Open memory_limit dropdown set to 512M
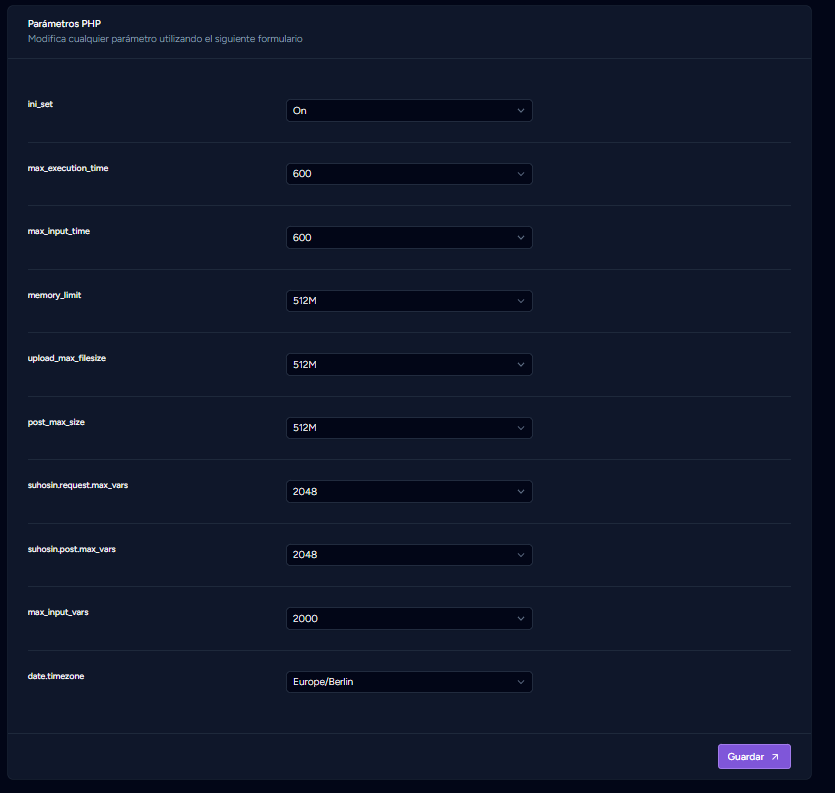This screenshot has width=835, height=793. click(409, 301)
